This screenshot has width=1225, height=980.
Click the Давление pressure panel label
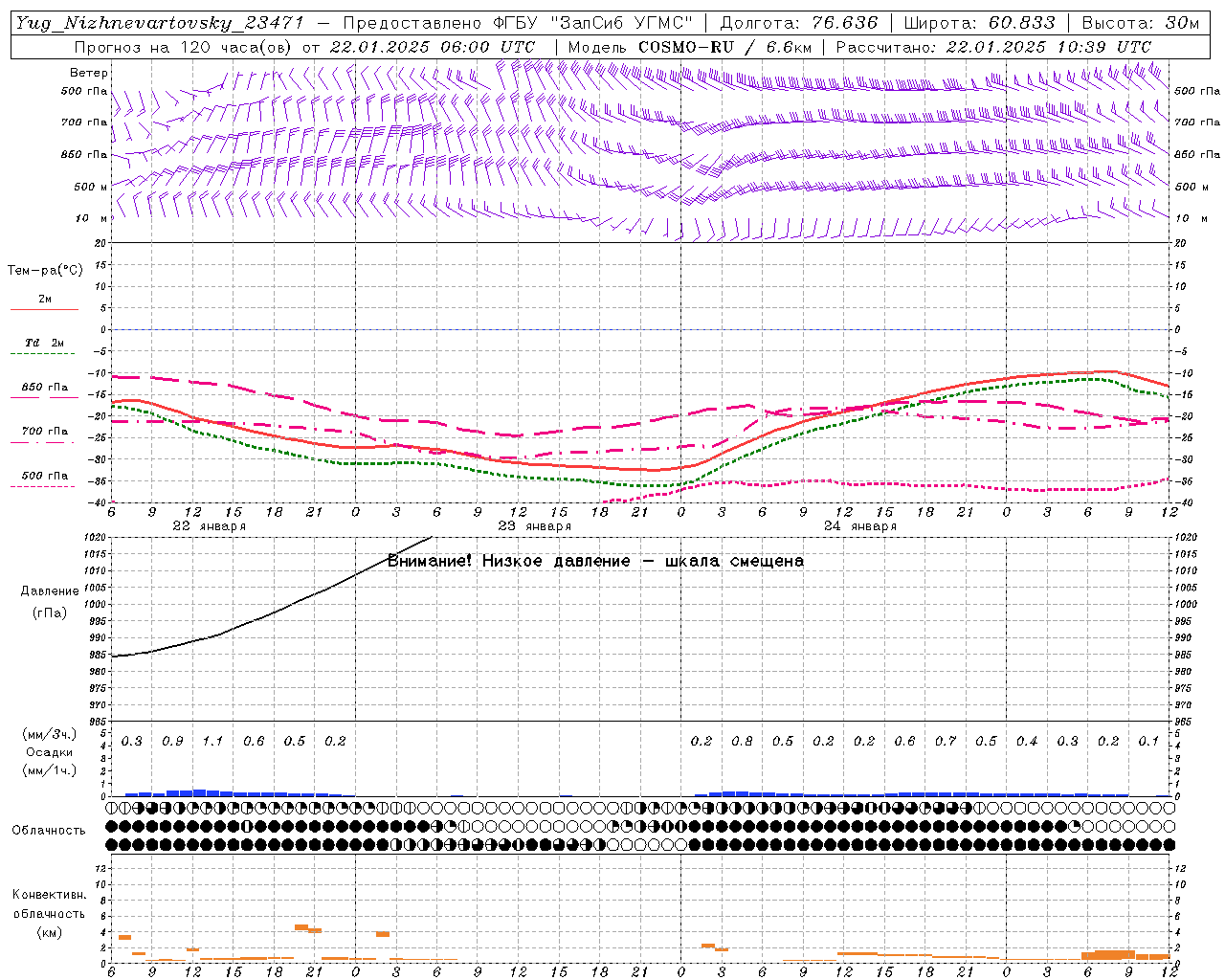(x=50, y=591)
